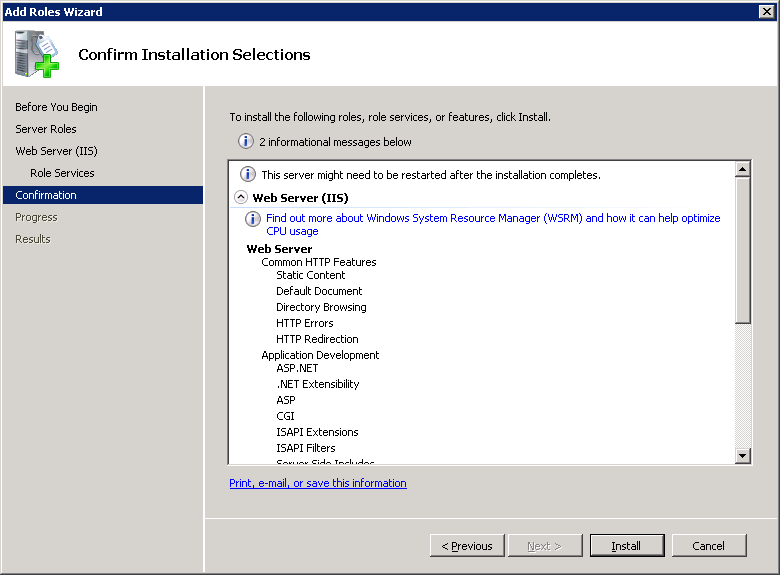Navigate to Role Services step
The height and width of the screenshot is (575, 780).
[62, 173]
